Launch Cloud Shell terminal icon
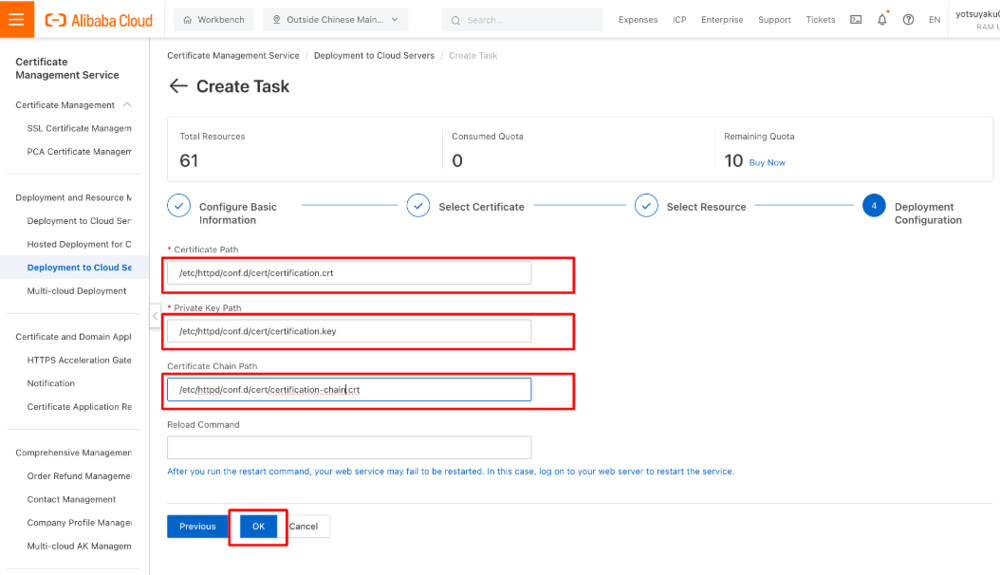The image size is (1000, 575). [x=856, y=20]
